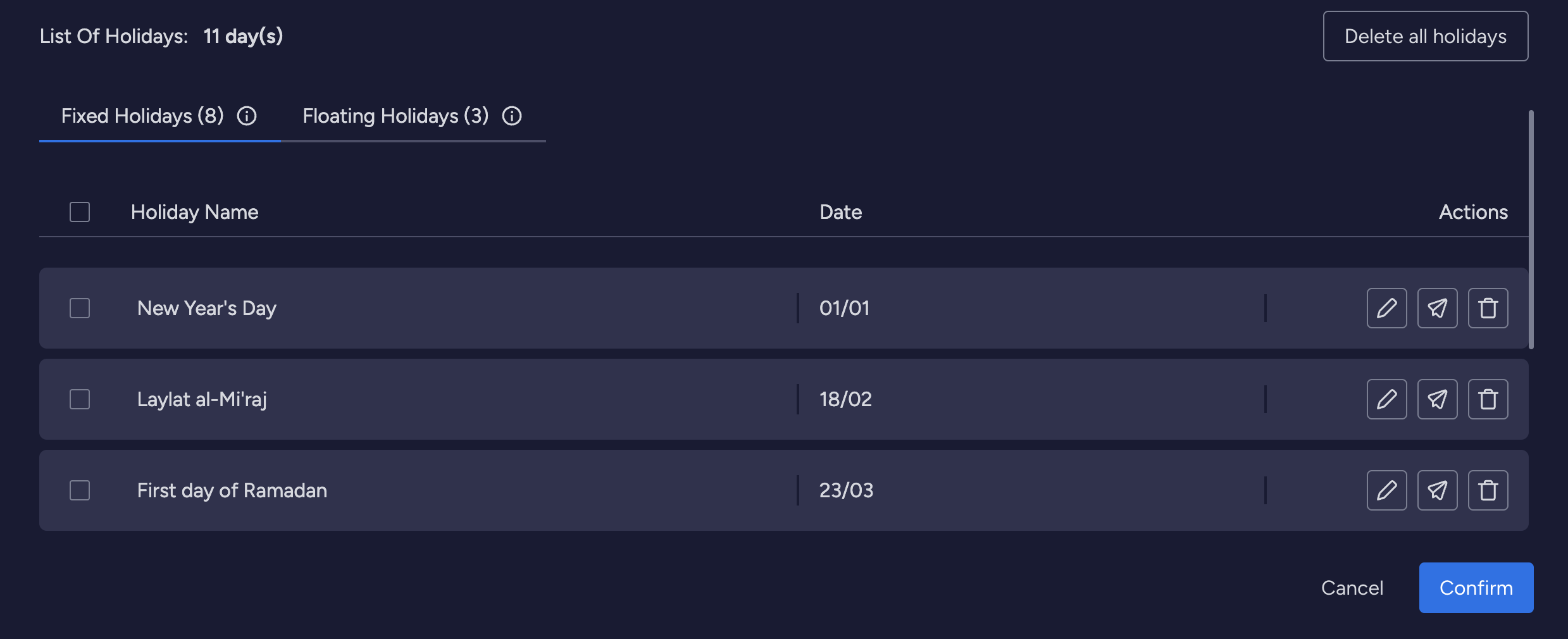Click info icon beside Floating Holidays
The width and height of the screenshot is (1568, 639).
click(512, 116)
